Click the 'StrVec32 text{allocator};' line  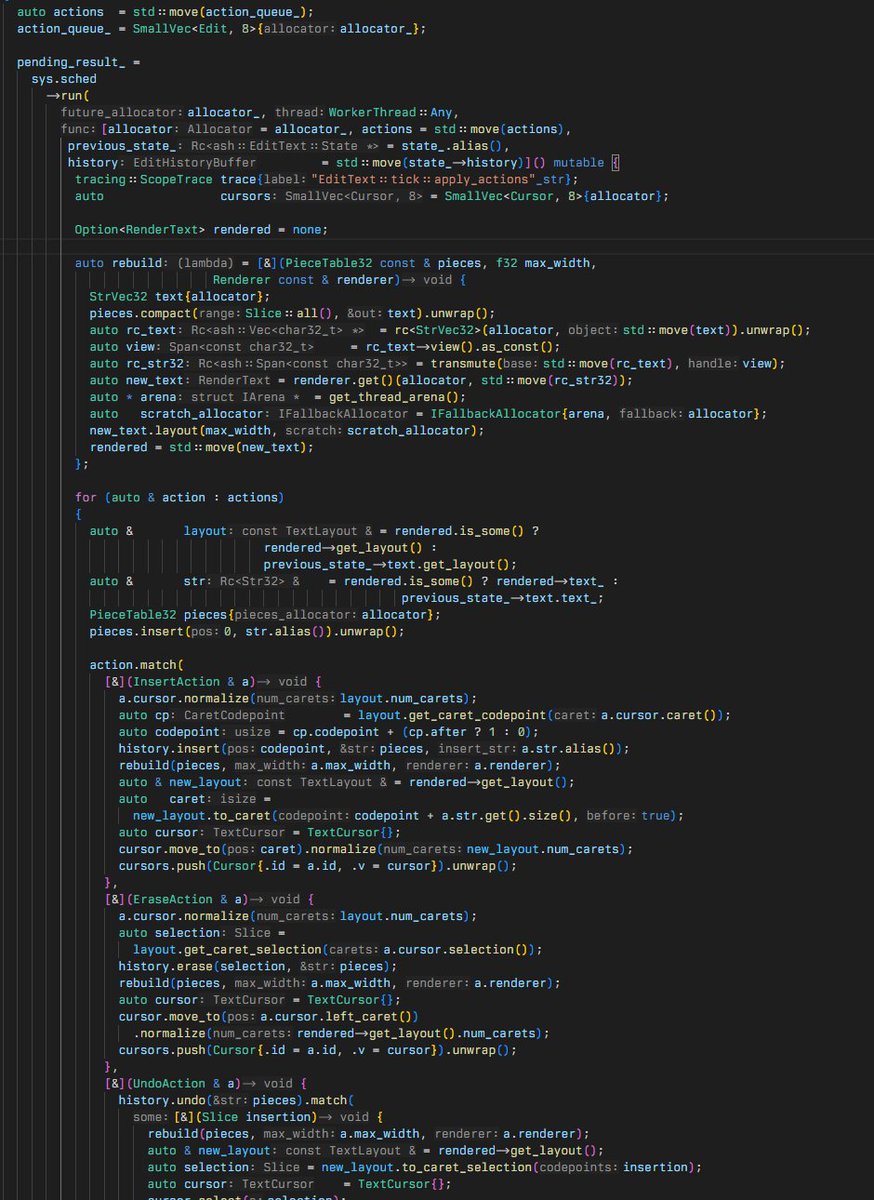(179, 297)
